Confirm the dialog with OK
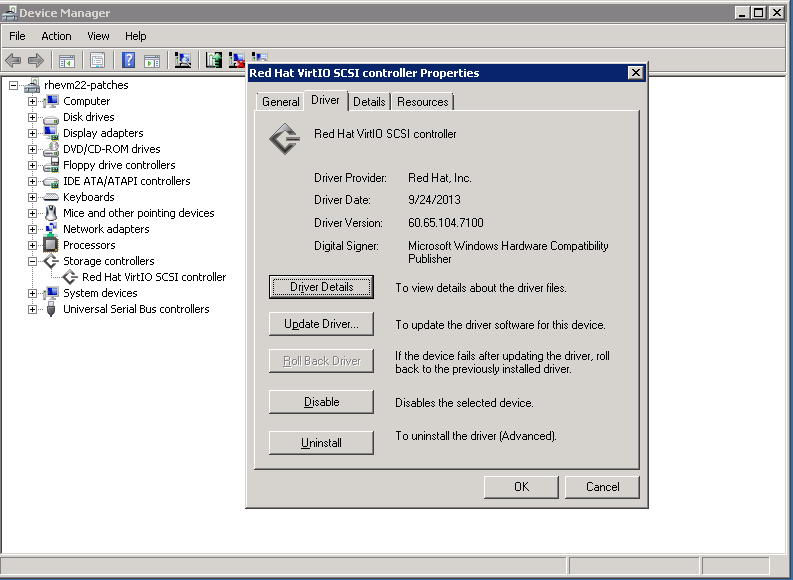793x580 pixels. point(521,487)
